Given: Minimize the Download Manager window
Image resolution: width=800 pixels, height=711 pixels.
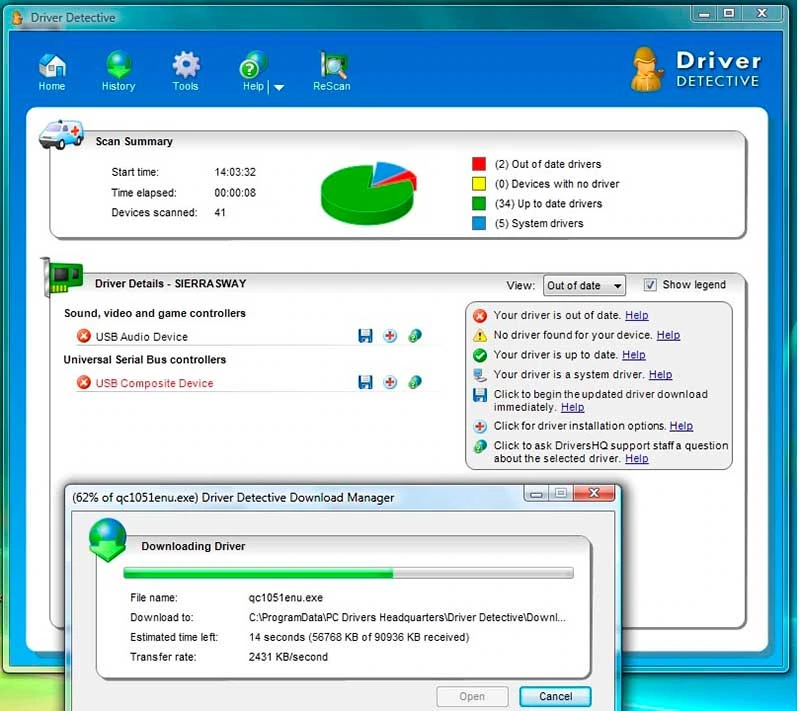Looking at the screenshot, I should coord(536,493).
